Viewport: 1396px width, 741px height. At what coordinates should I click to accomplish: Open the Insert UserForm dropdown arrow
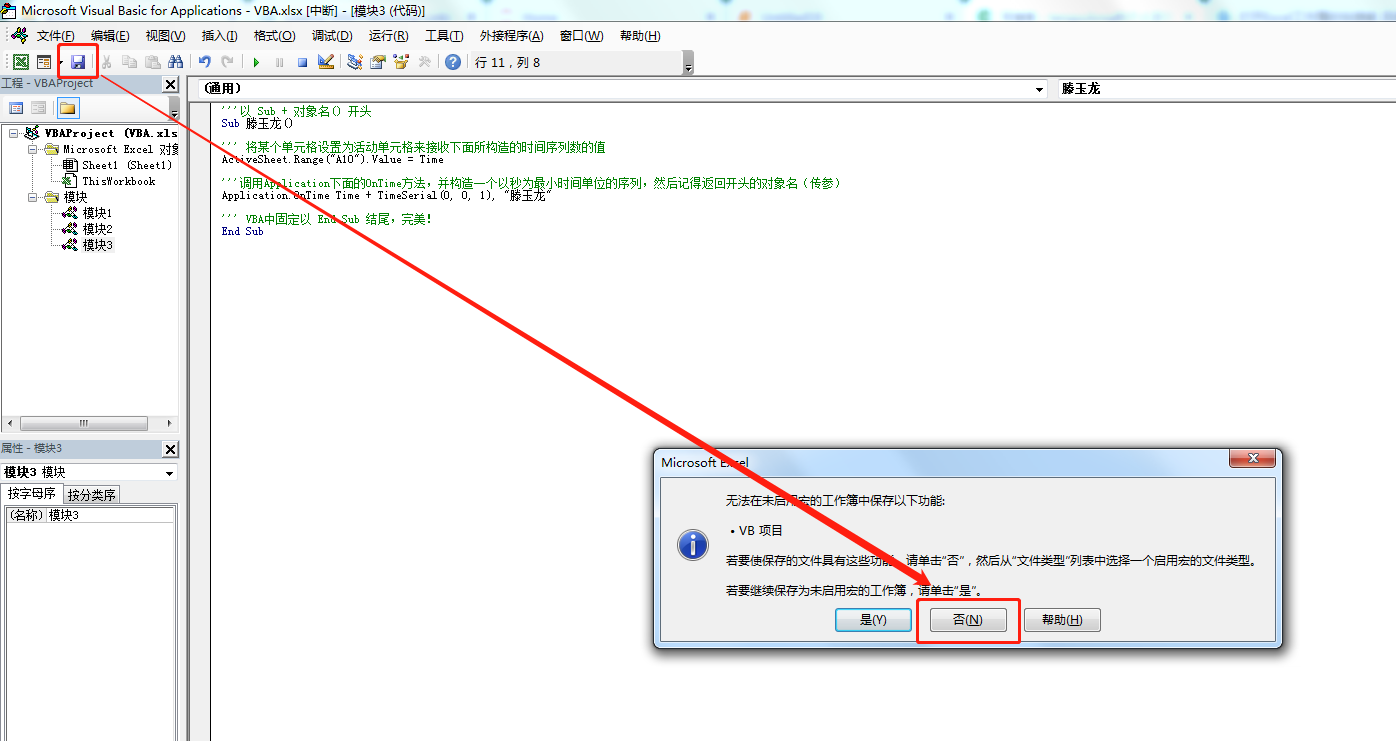(x=60, y=62)
